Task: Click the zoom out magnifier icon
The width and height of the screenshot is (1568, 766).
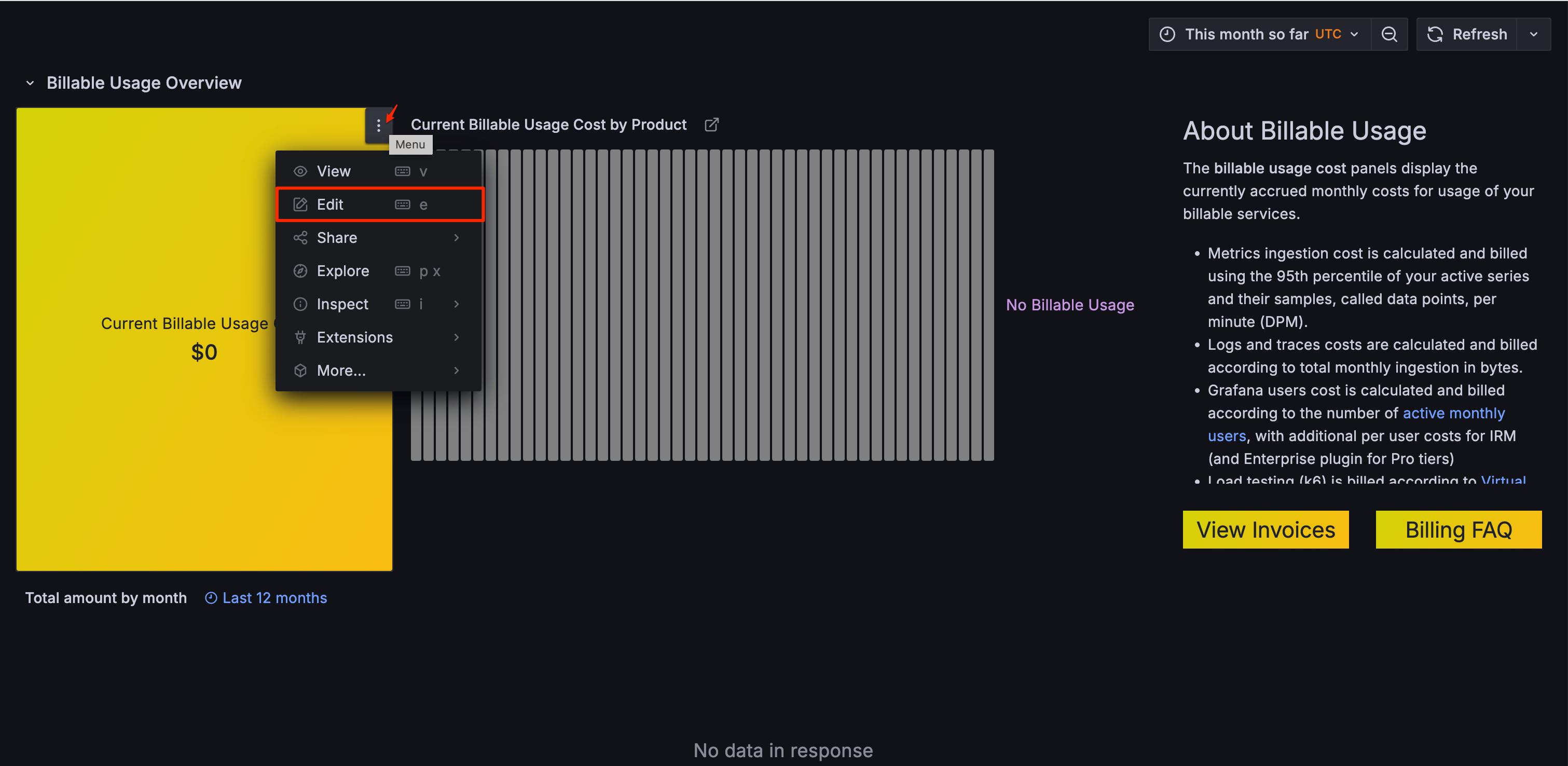Action: point(1390,34)
